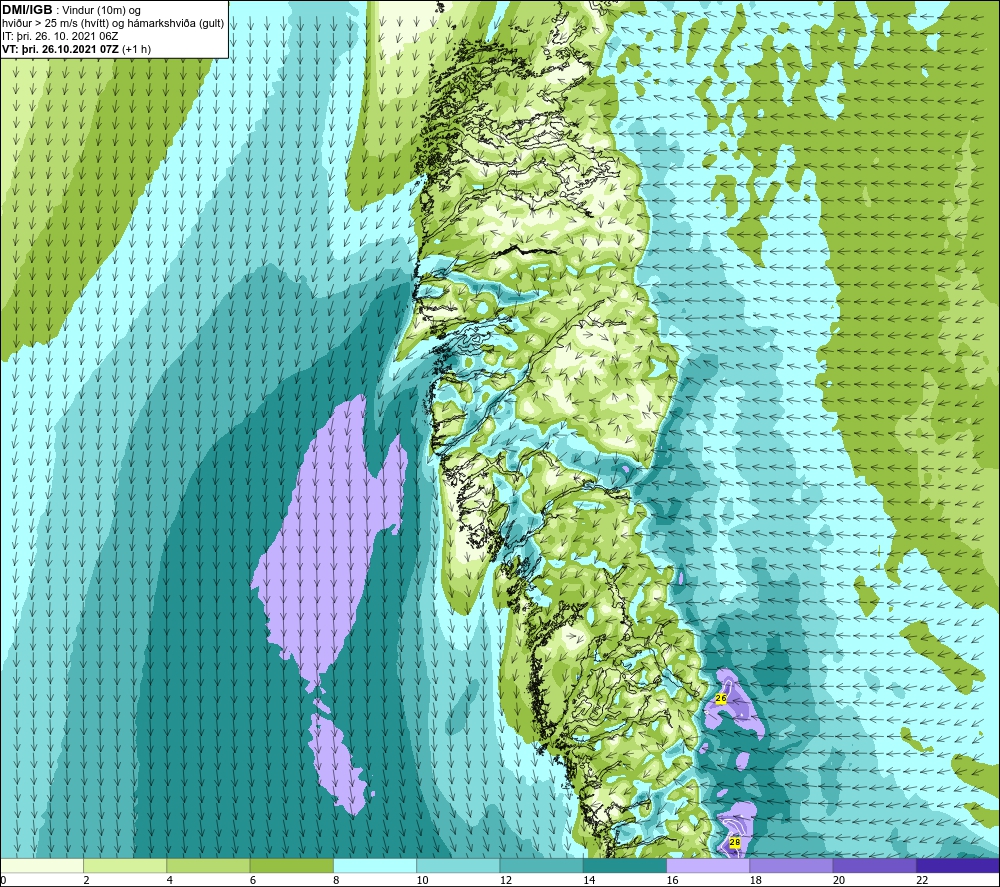1000x887 pixels.
Task: Click the legend tick label 10
Action: point(422,880)
